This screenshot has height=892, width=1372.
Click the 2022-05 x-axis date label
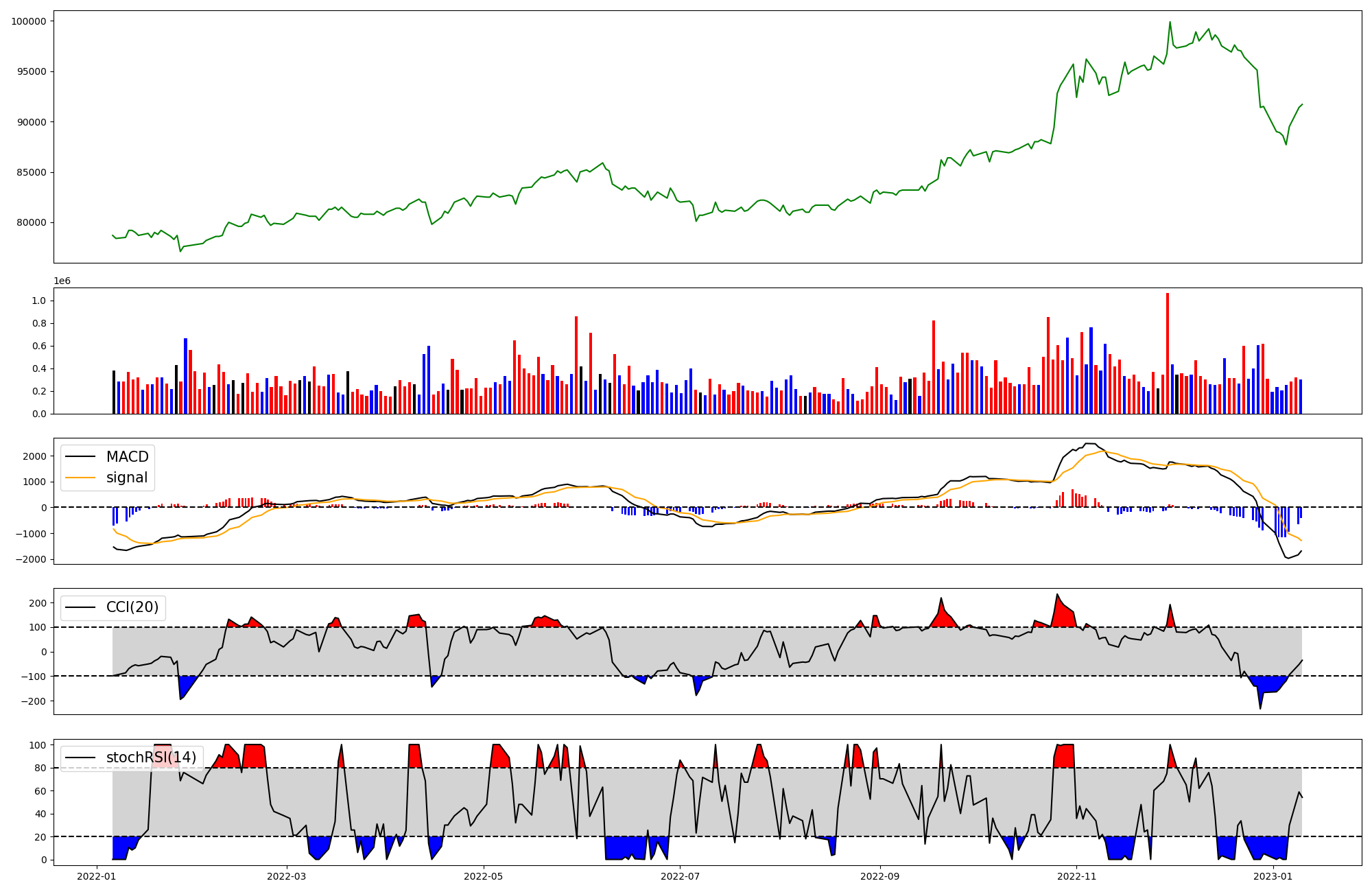click(x=484, y=876)
